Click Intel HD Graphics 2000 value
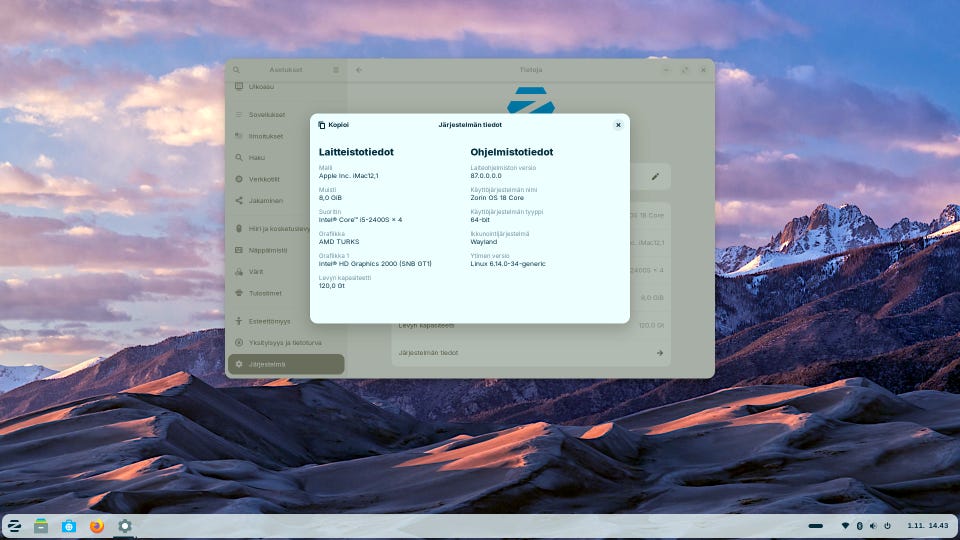The width and height of the screenshot is (960, 540). pyautogui.click(x=375, y=264)
